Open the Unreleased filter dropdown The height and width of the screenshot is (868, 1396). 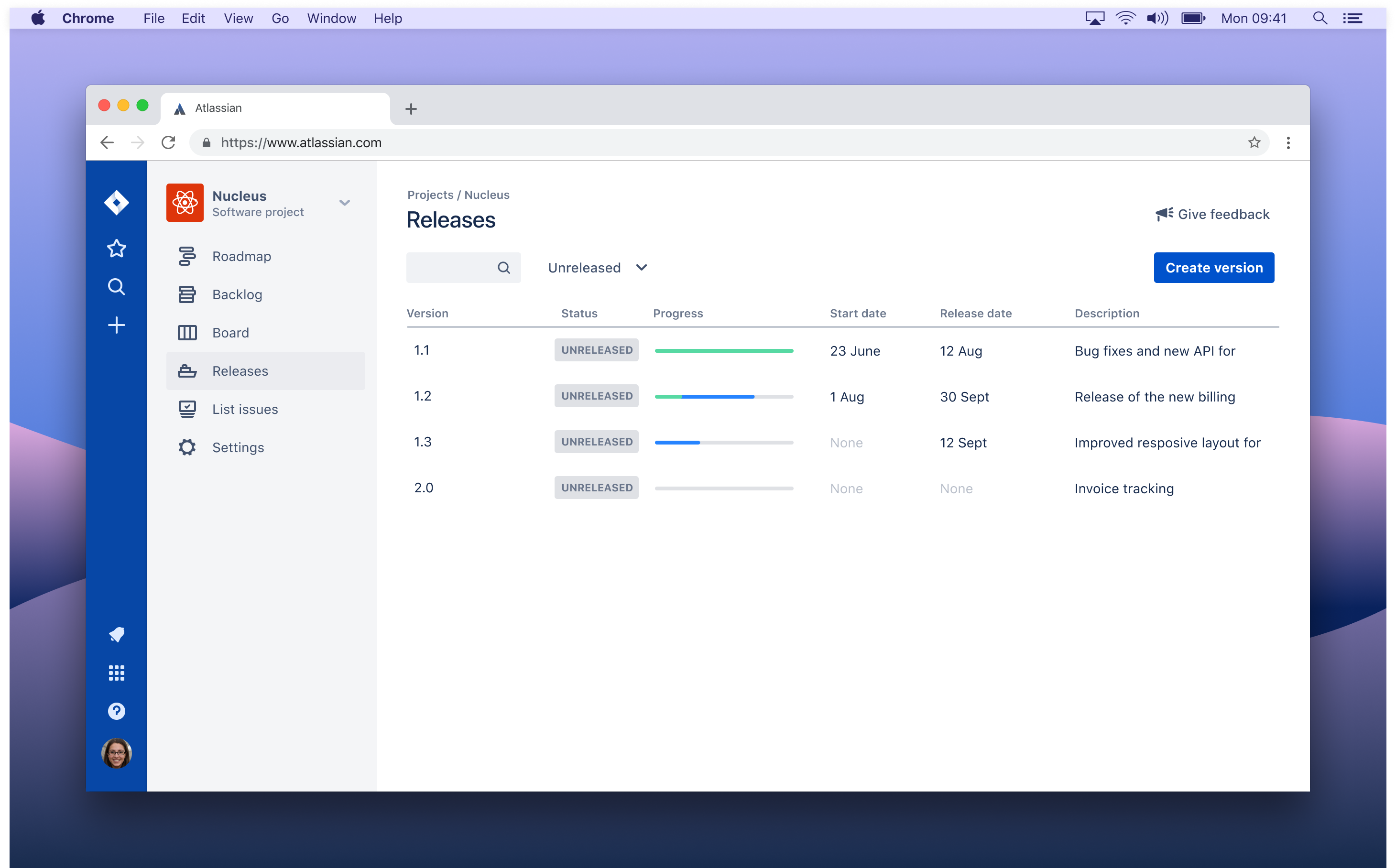coord(597,268)
